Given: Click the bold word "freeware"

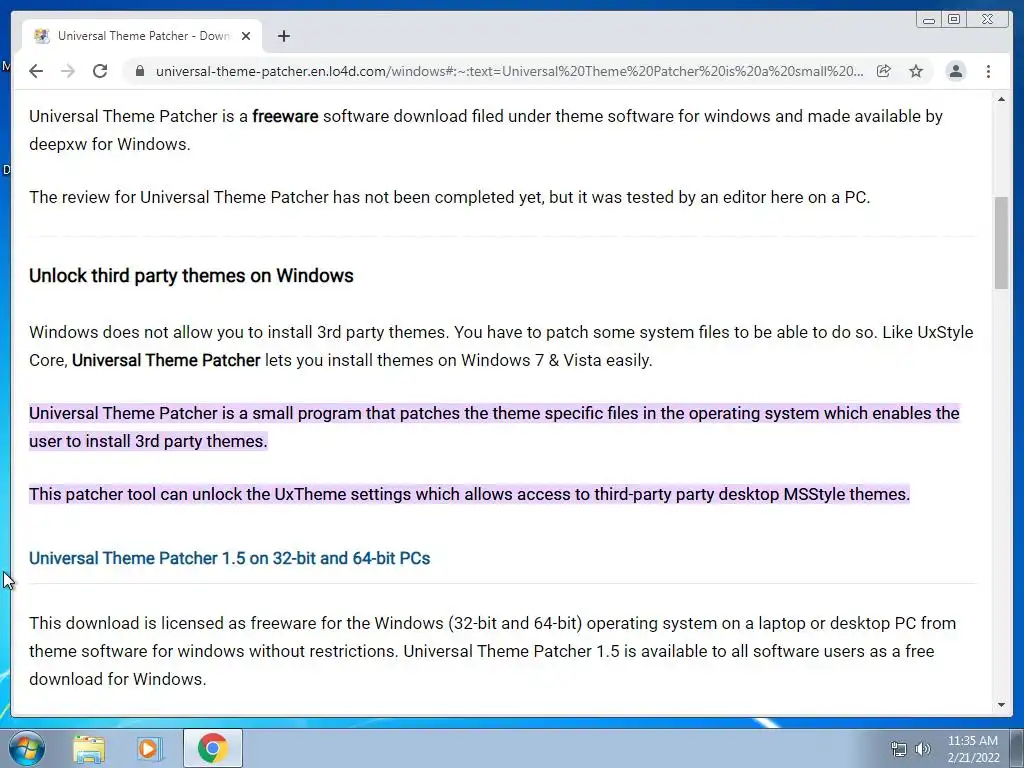Looking at the screenshot, I should pyautogui.click(x=285, y=116).
